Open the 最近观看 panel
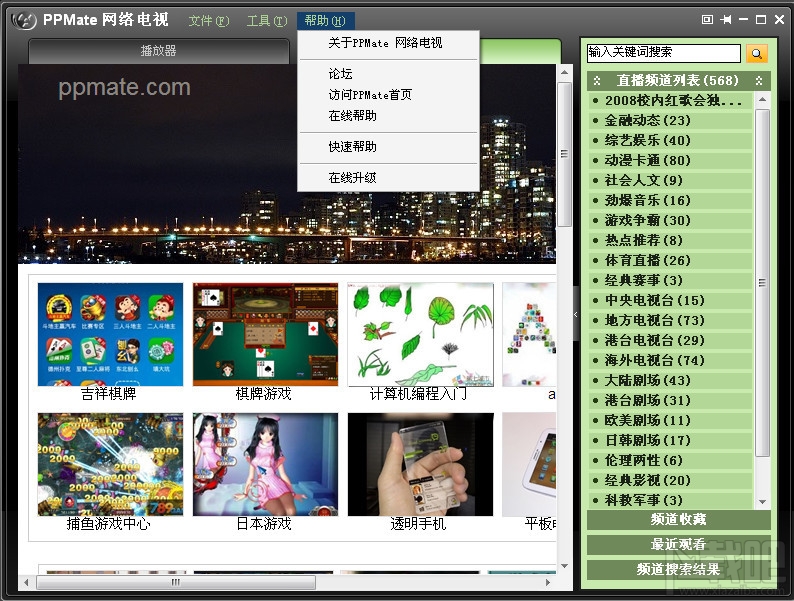 (679, 545)
